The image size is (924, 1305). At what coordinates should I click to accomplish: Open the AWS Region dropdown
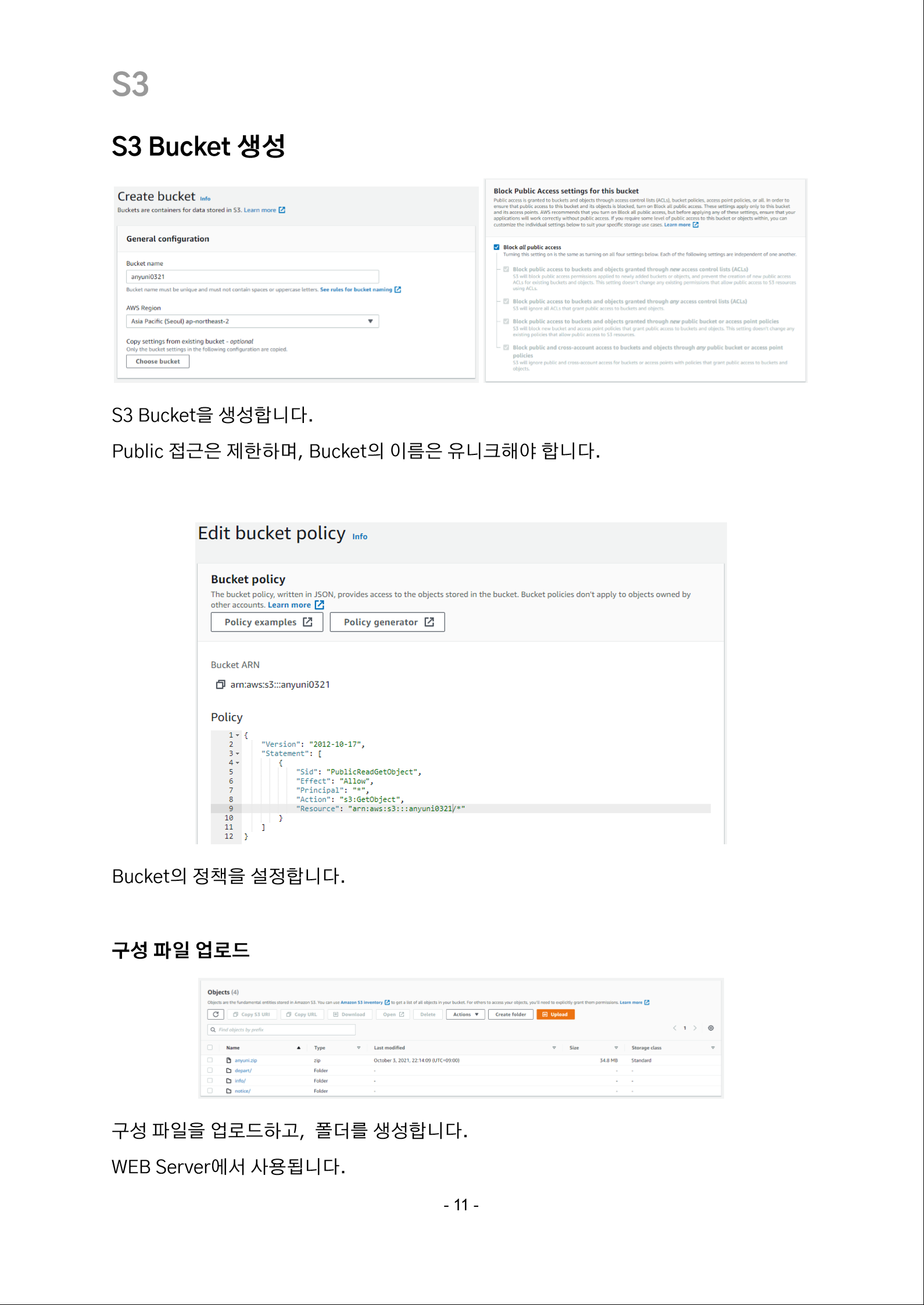pyautogui.click(x=253, y=321)
